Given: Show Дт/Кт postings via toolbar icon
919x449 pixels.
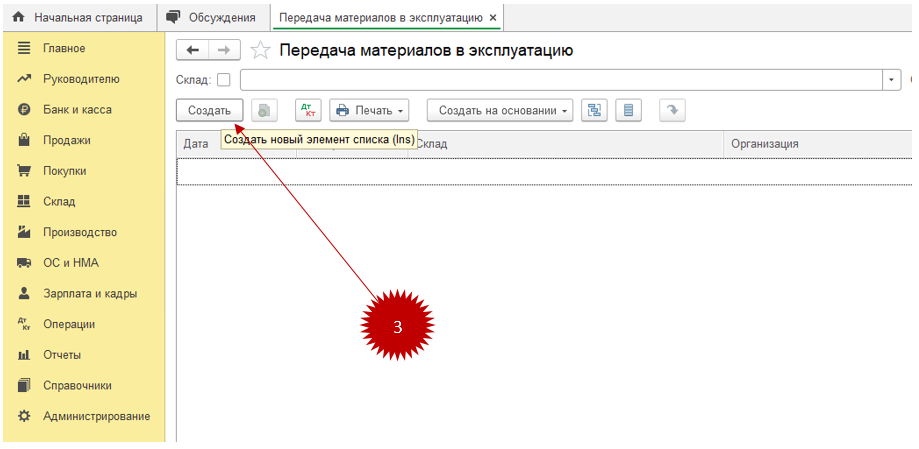Looking at the screenshot, I should [x=307, y=110].
